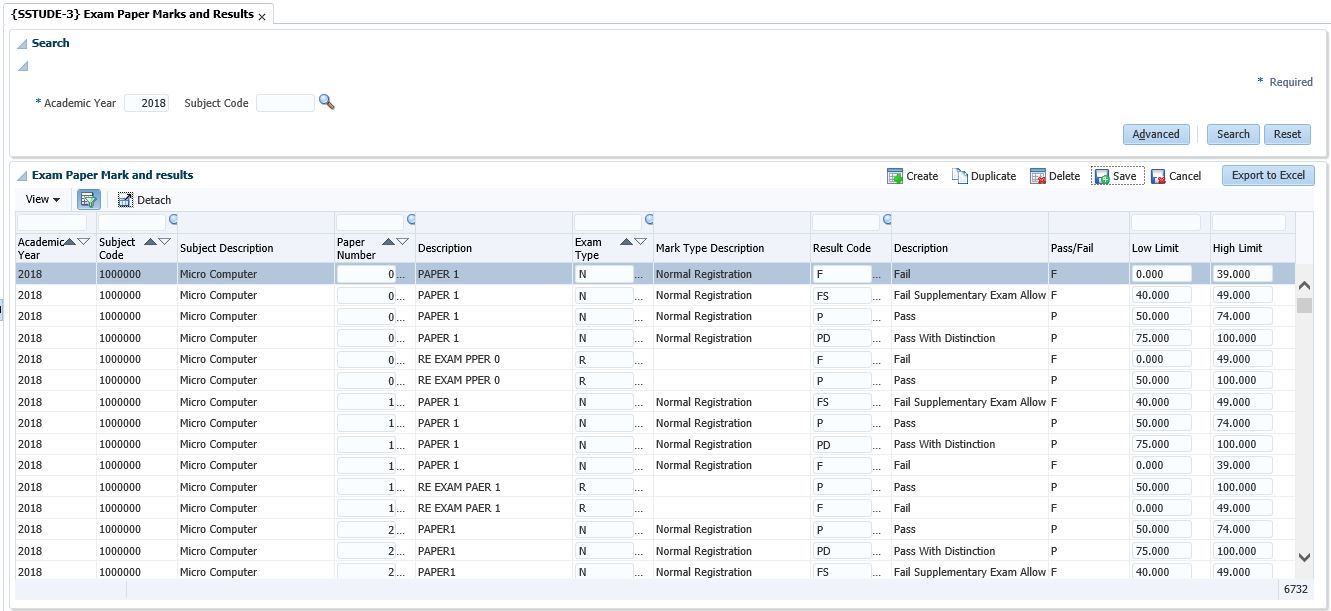Click the Duplicate record icon
1331x611 pixels.
tap(960, 176)
